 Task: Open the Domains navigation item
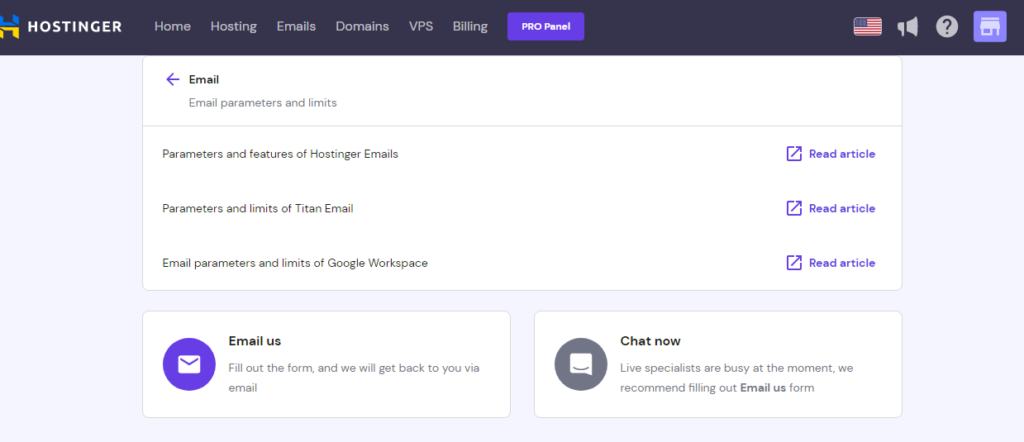coord(362,27)
